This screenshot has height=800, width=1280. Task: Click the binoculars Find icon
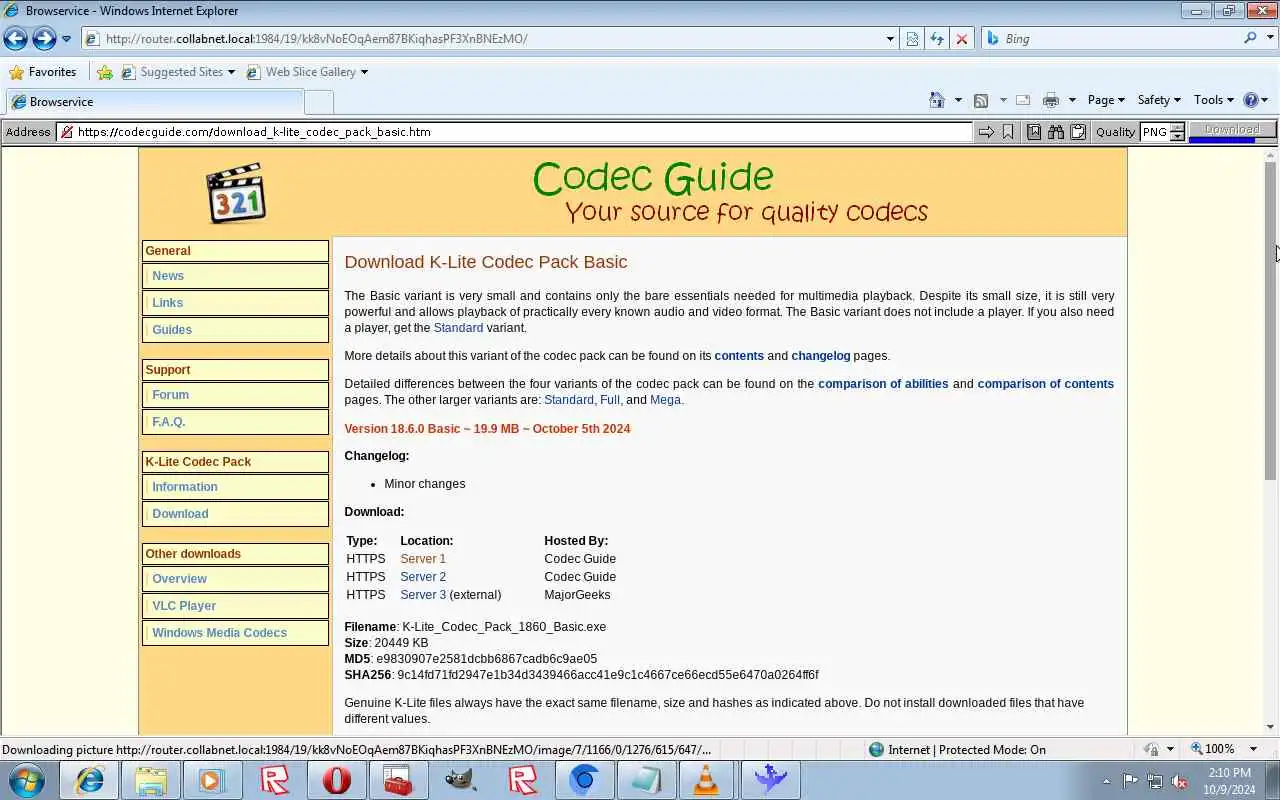coord(1056,132)
